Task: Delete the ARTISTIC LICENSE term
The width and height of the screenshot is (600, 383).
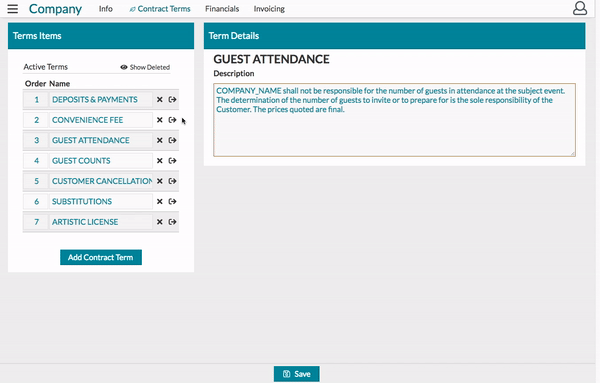Action: pos(160,222)
